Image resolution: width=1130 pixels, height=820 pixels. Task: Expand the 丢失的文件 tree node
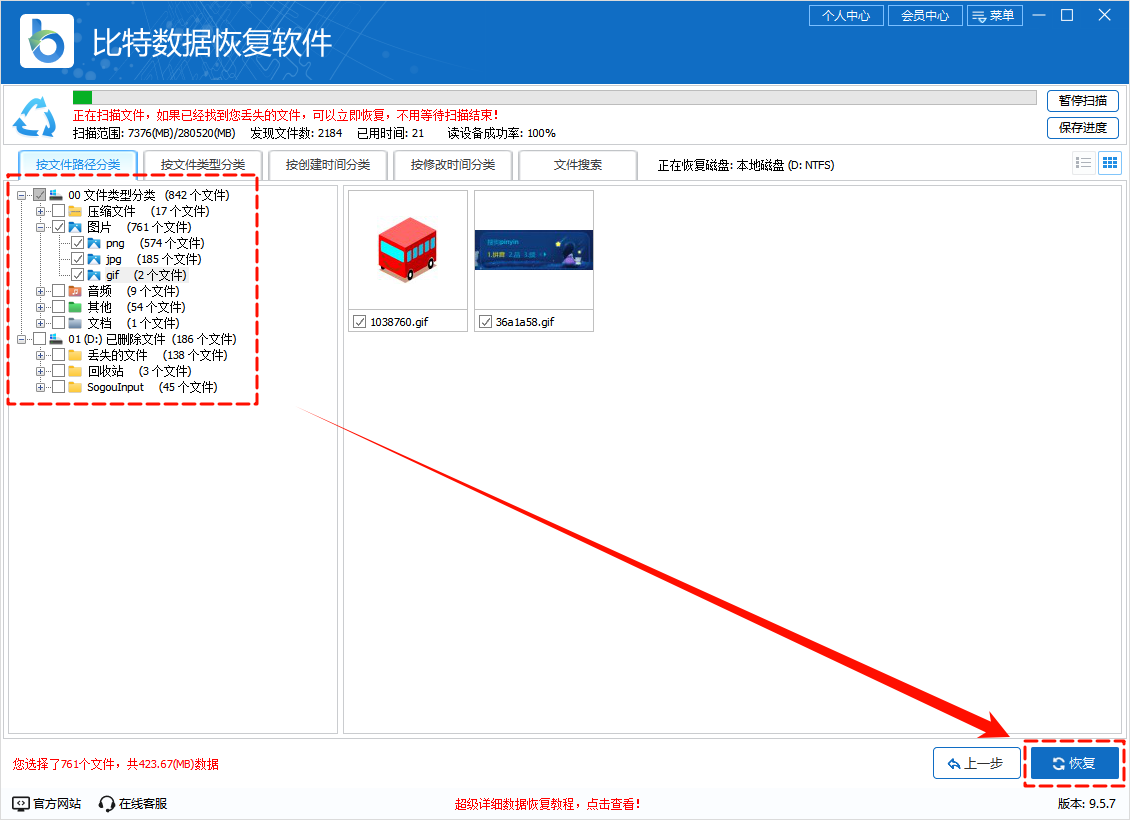(40, 355)
